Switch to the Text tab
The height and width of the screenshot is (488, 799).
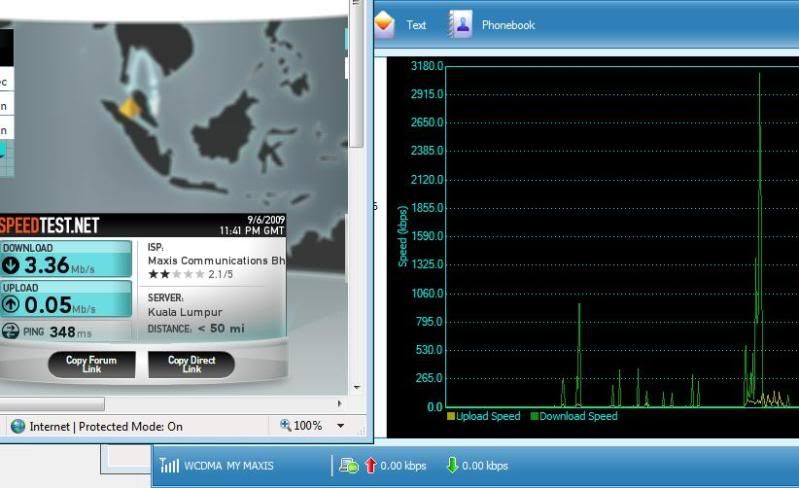416,24
